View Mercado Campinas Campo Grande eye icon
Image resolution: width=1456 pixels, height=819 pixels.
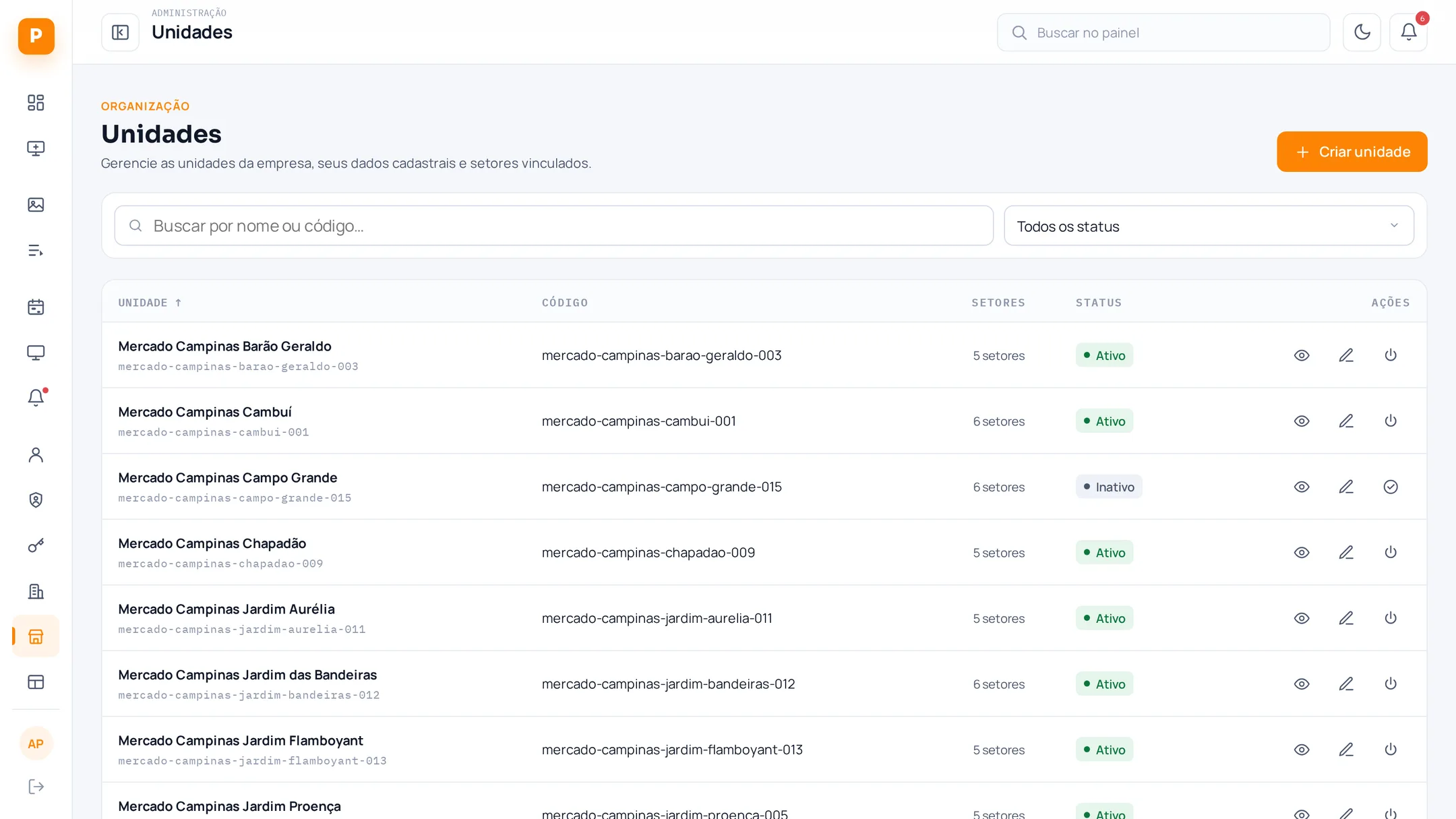point(1302,487)
